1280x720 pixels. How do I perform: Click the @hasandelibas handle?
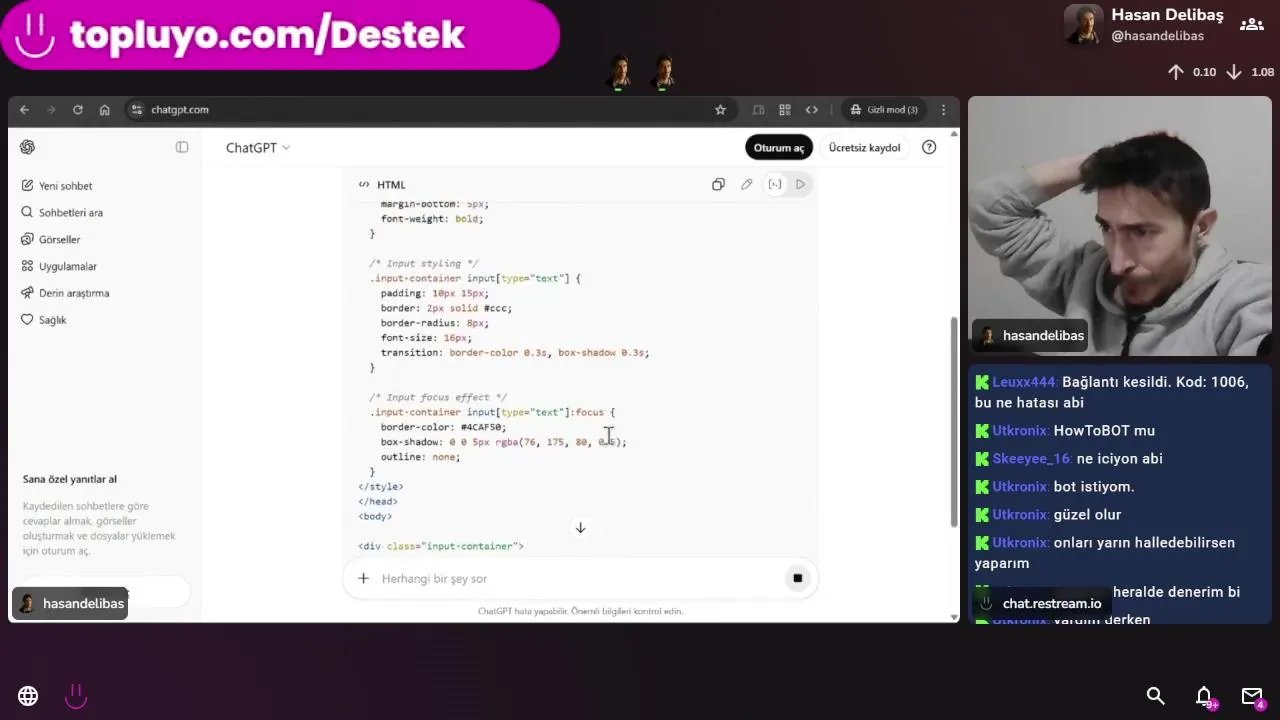[x=1157, y=36]
